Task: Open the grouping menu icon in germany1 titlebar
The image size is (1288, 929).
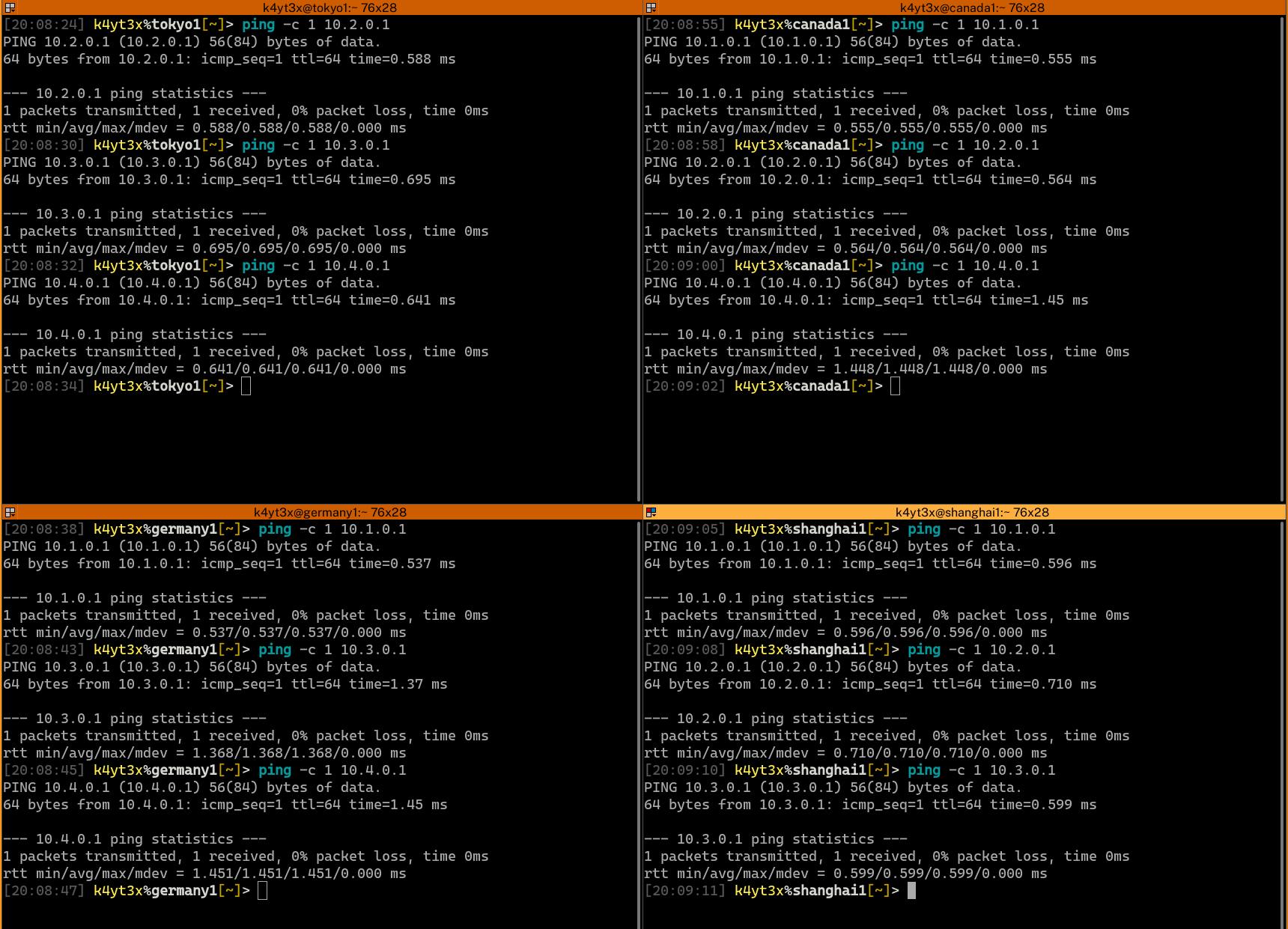Action: click(x=10, y=512)
